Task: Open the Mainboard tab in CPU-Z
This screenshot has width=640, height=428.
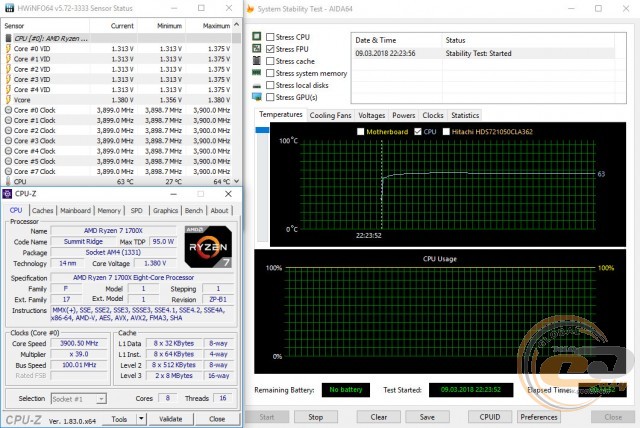Action: click(x=76, y=211)
